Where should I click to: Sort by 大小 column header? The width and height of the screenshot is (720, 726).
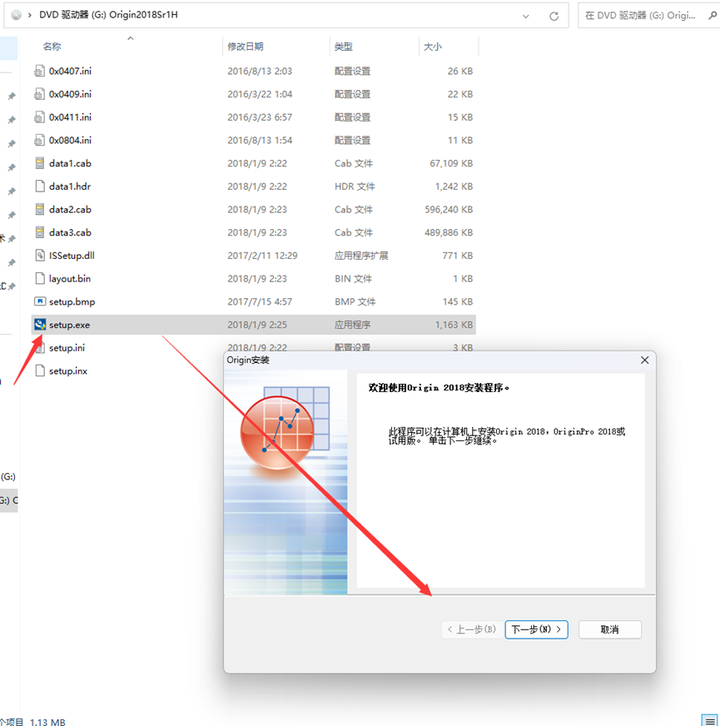pyautogui.click(x=433, y=46)
